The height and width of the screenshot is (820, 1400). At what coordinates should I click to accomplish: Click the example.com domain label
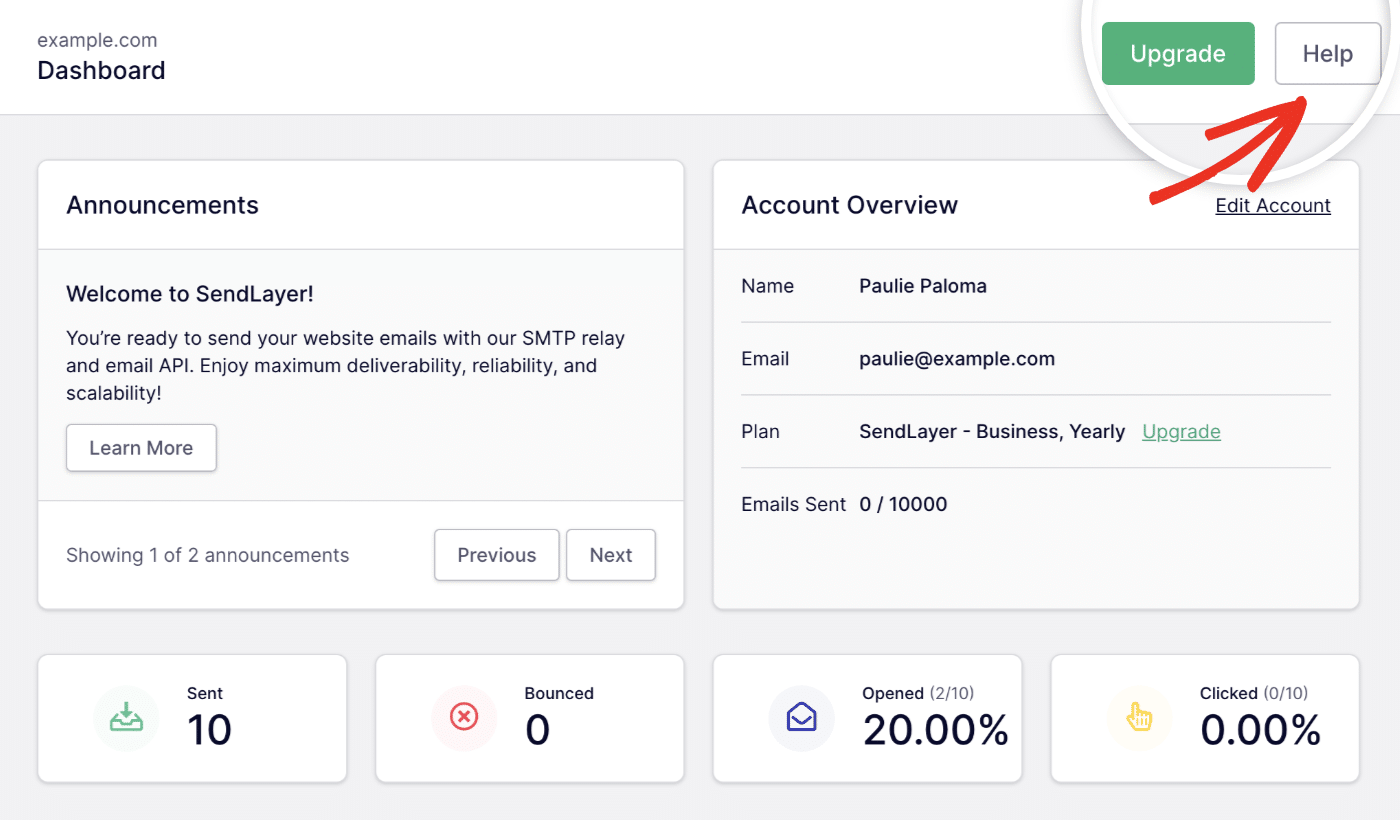97,41
